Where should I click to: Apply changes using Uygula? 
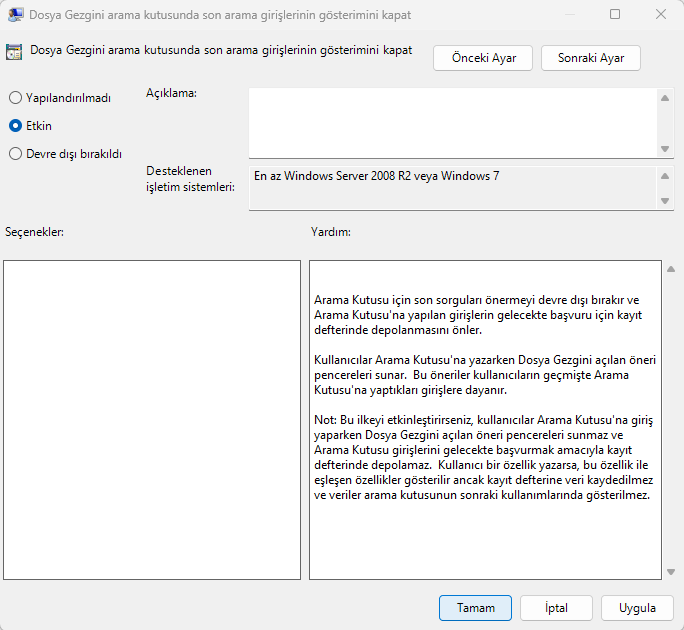pyautogui.click(x=637, y=607)
